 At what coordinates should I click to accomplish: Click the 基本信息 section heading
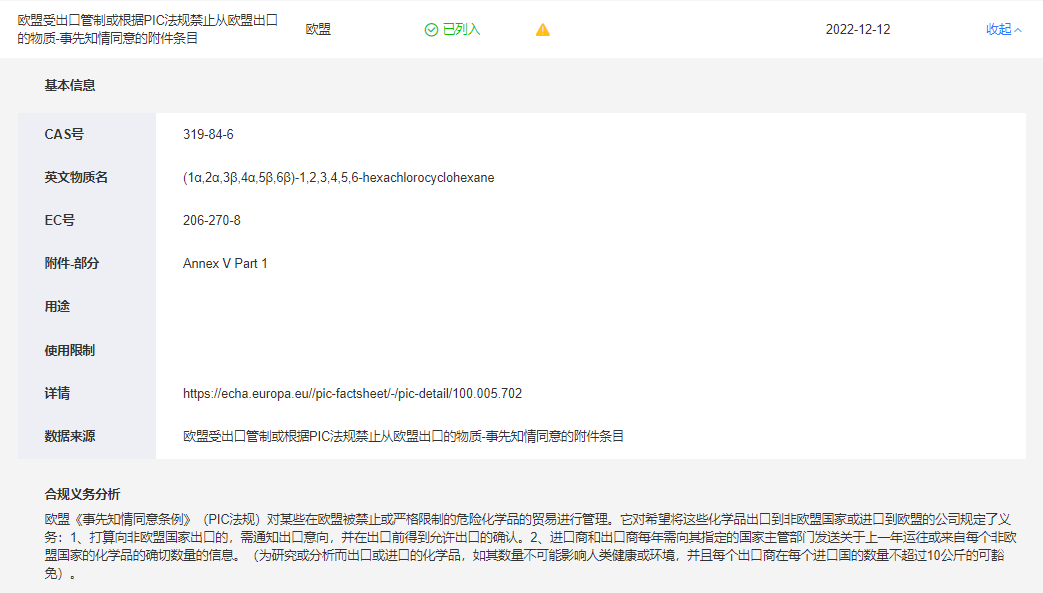(x=70, y=86)
